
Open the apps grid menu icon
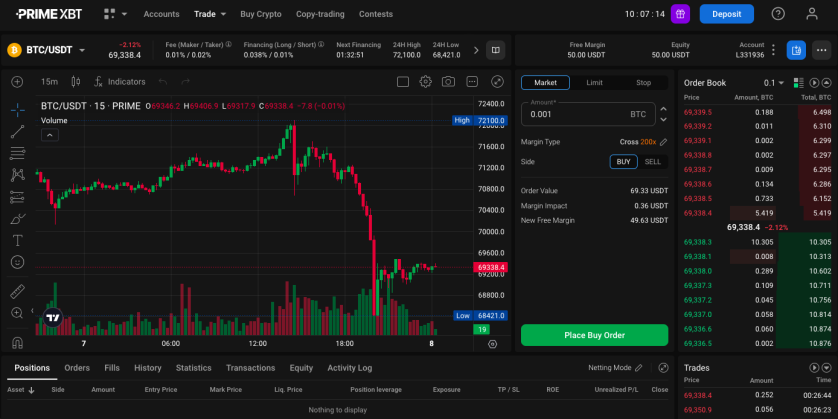pos(110,14)
